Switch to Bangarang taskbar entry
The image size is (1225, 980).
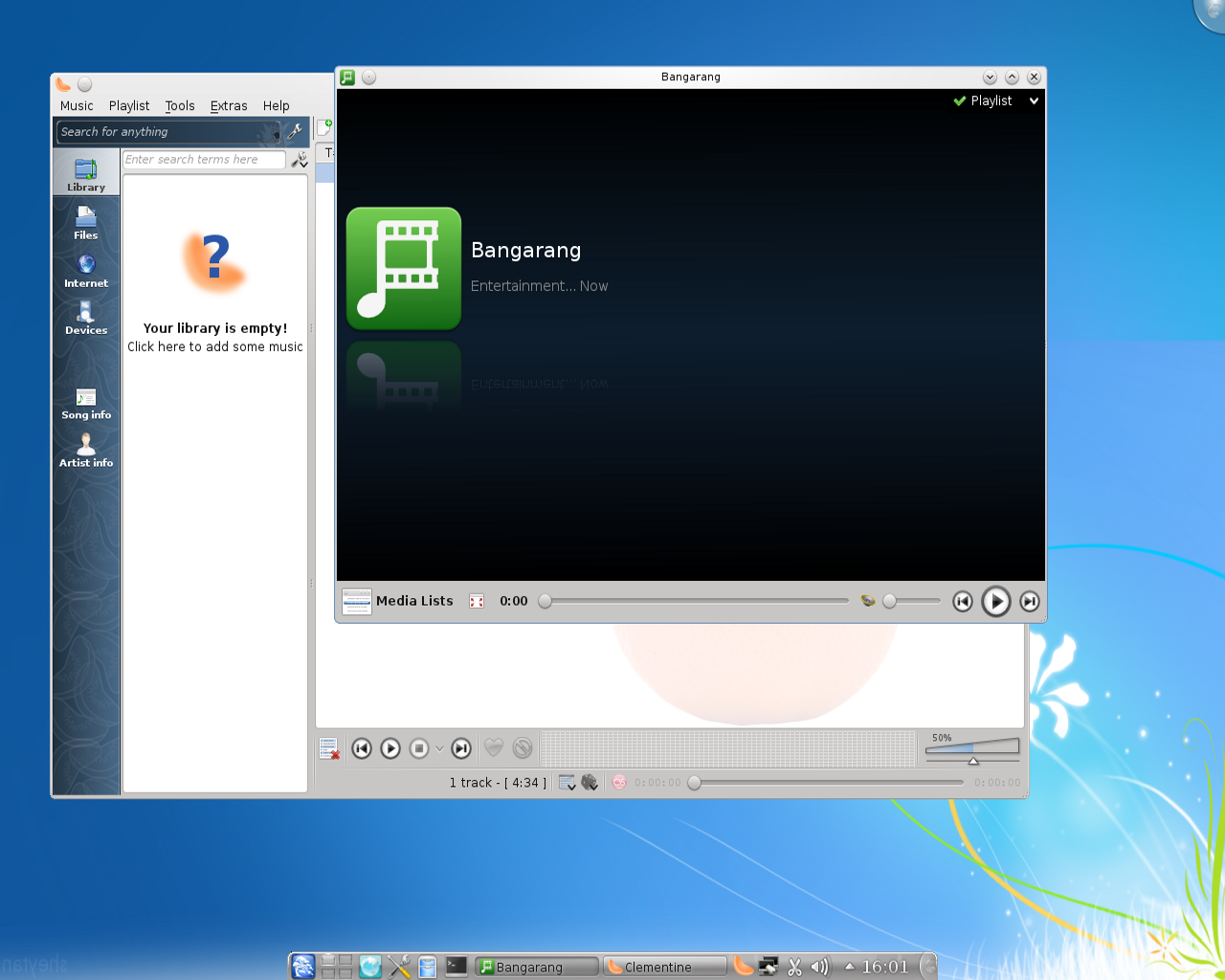537,967
